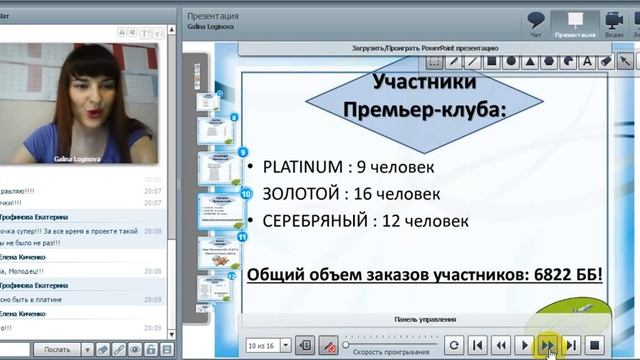Click the slide title Участники Премьер-клуба

(424, 96)
